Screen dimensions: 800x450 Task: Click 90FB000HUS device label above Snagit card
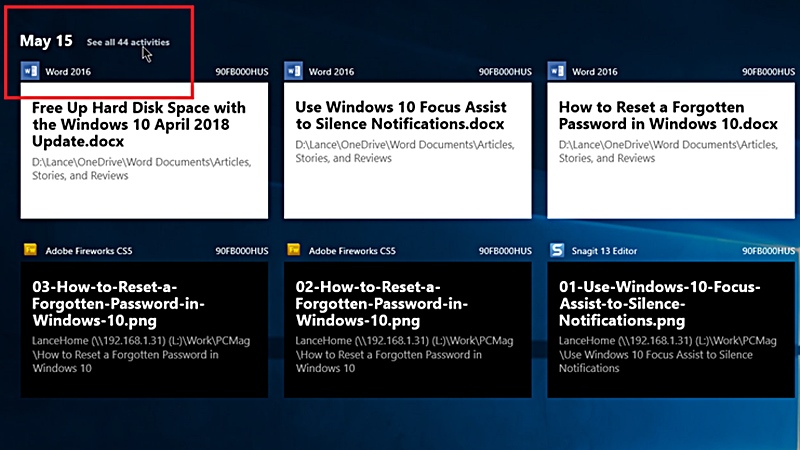click(769, 251)
